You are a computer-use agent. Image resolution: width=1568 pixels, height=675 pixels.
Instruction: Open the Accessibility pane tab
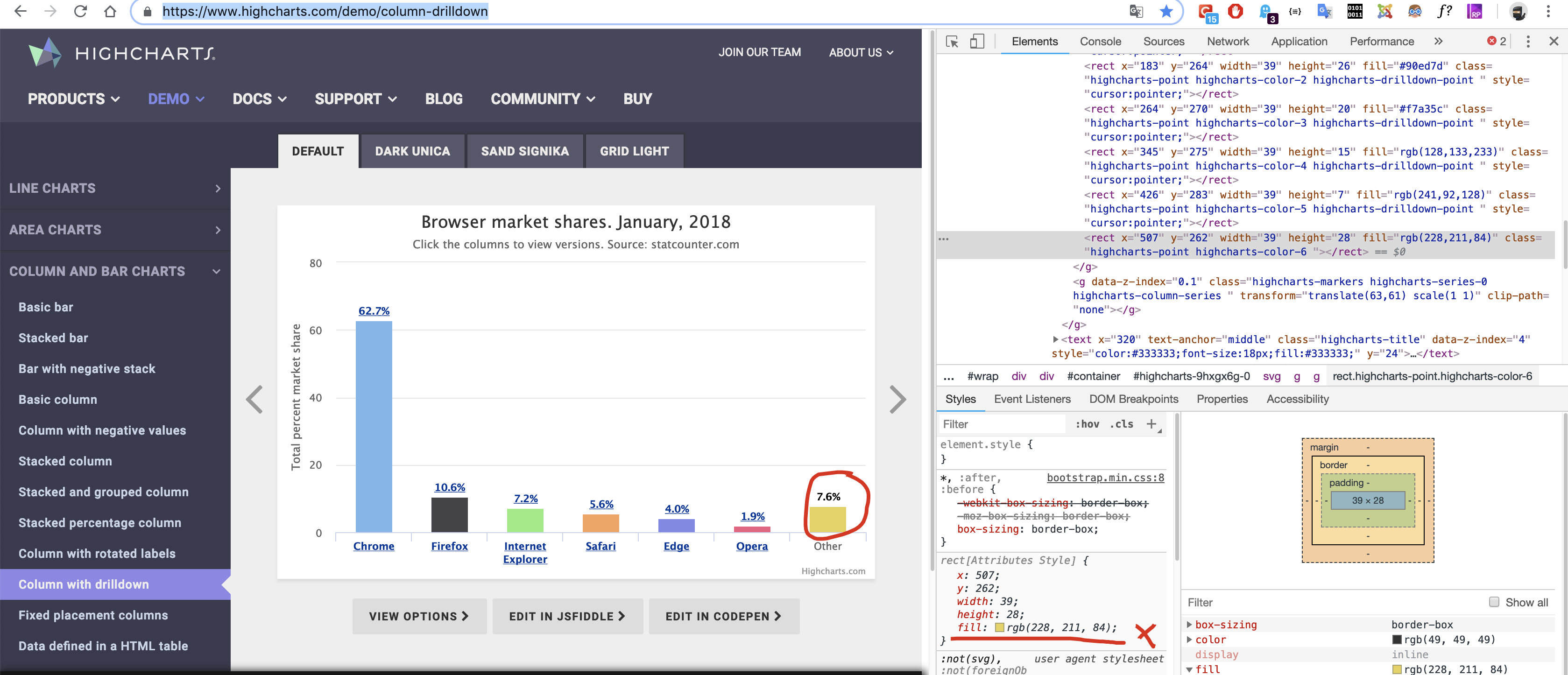1297,399
